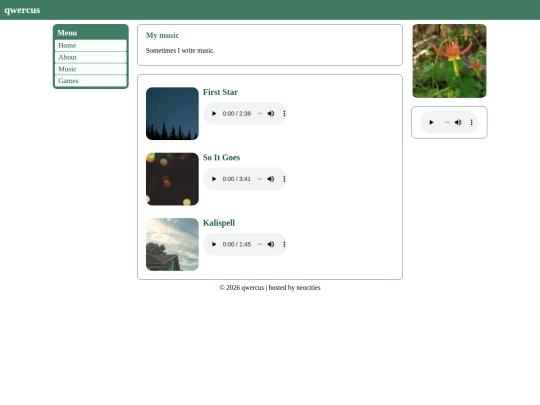Click the qwercus site title

pos(22,10)
